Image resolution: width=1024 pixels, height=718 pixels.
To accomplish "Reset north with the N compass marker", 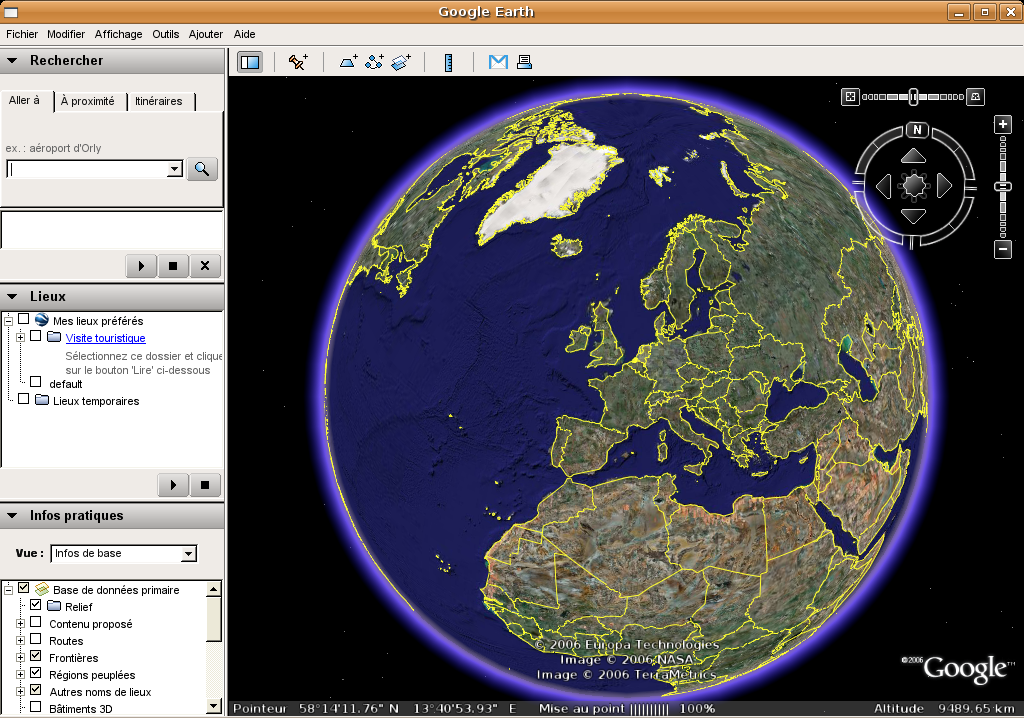I will tap(917, 129).
